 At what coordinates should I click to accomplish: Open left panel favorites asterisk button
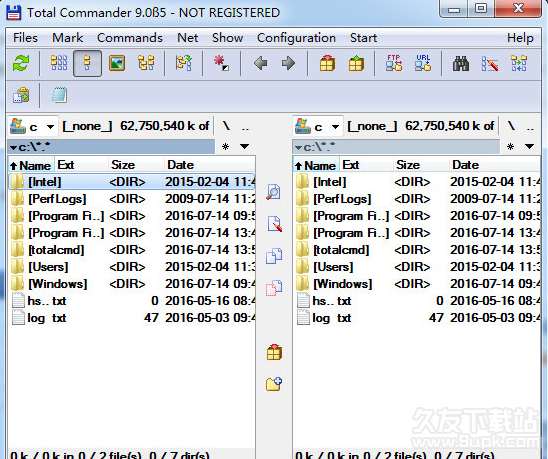(225, 146)
